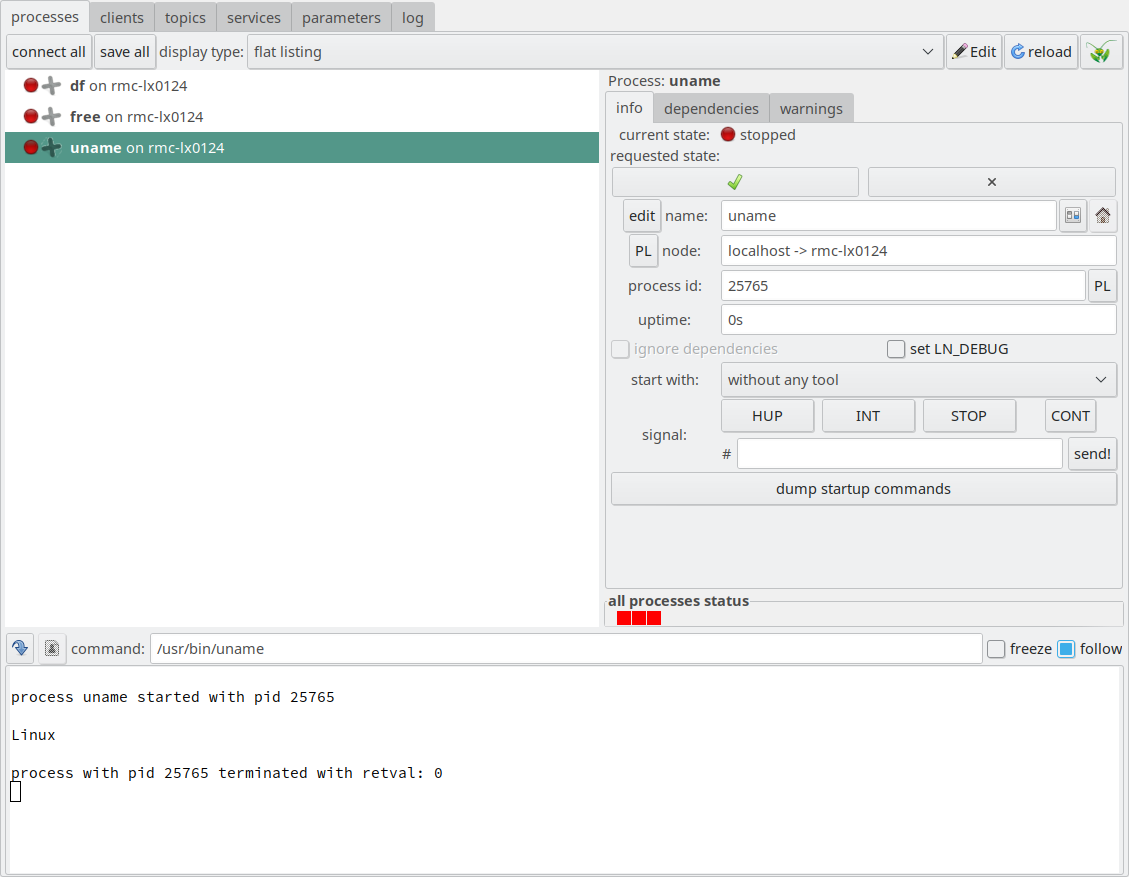This screenshot has height=877, width=1129.
Task: Click the green checkmark requested state button
Action: click(x=735, y=182)
